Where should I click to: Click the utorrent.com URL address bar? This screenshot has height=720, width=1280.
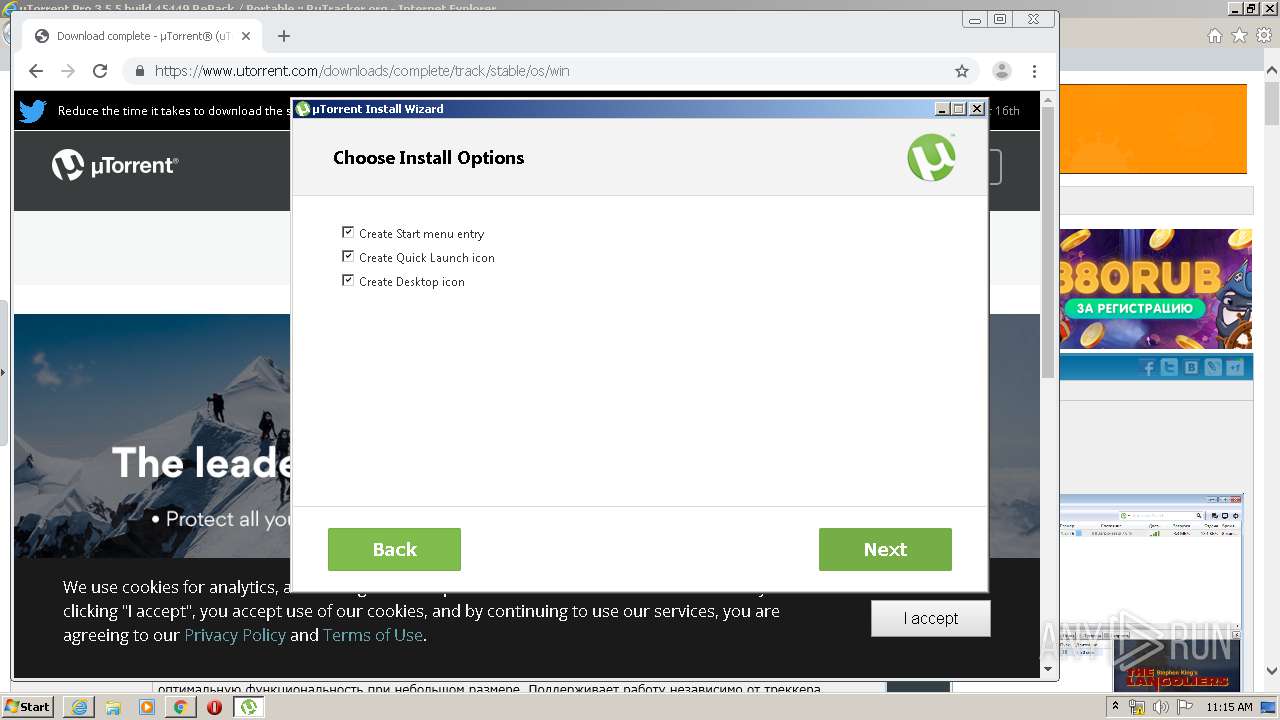550,71
